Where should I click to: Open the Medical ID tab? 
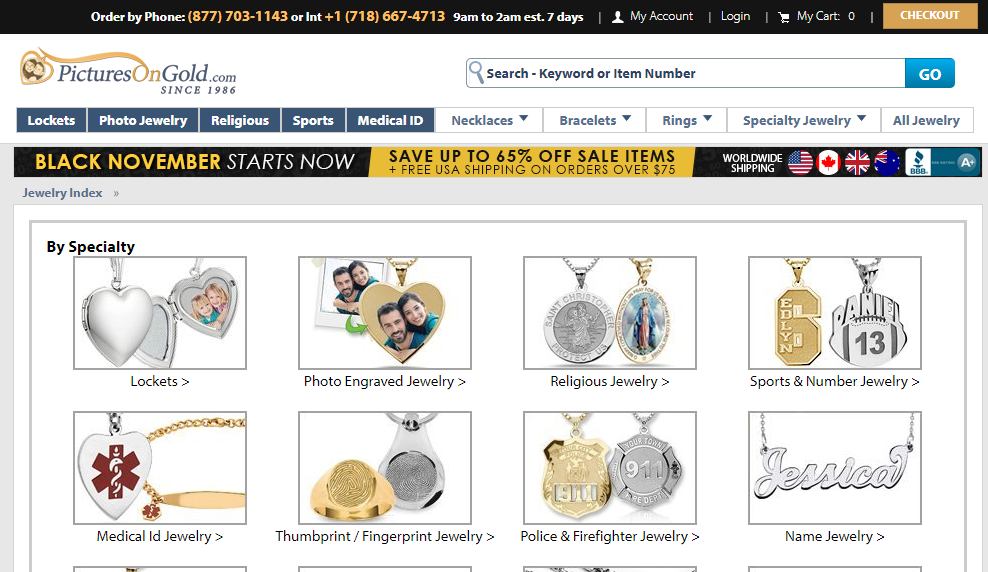point(390,120)
